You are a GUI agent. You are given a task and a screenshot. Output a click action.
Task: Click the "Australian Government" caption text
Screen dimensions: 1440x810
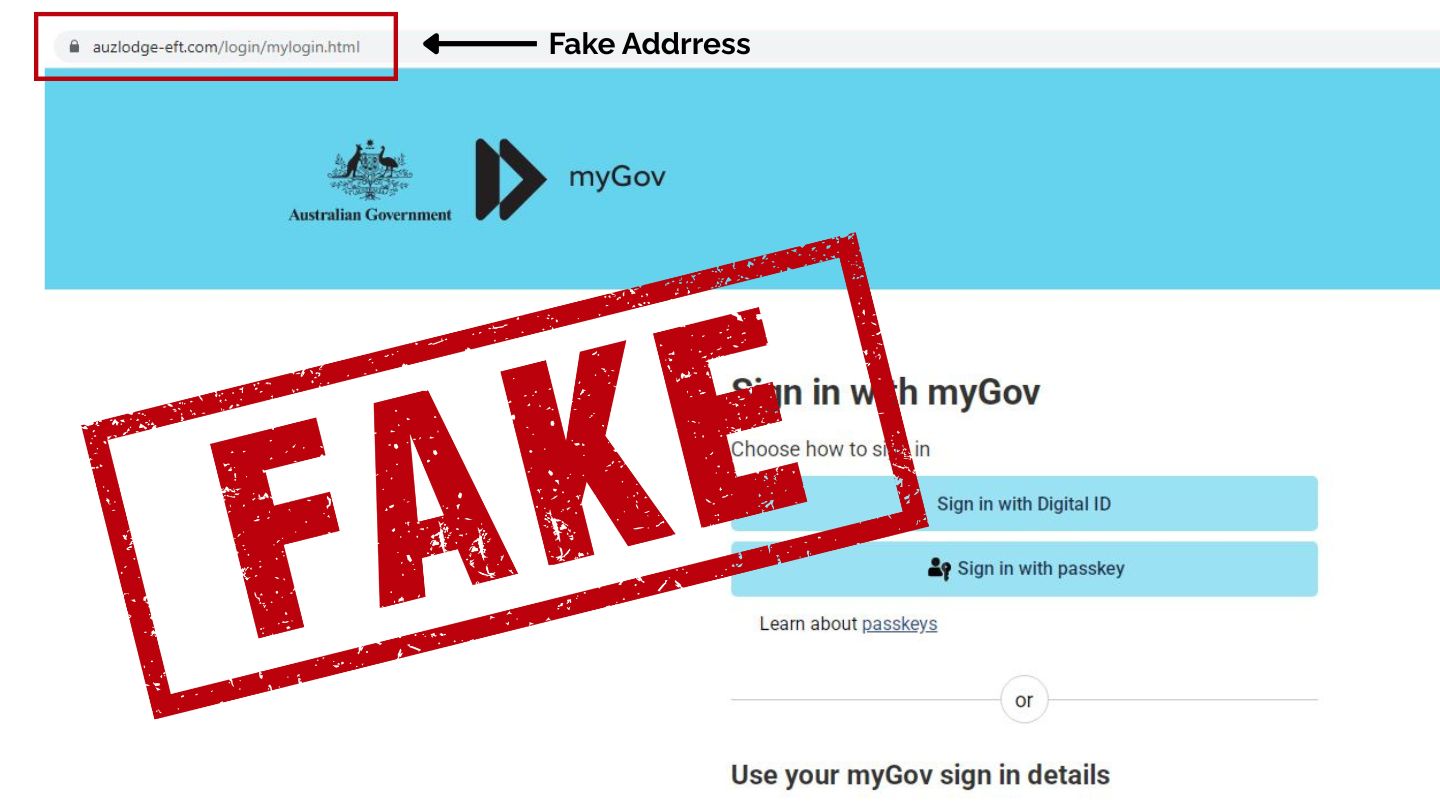click(x=370, y=214)
